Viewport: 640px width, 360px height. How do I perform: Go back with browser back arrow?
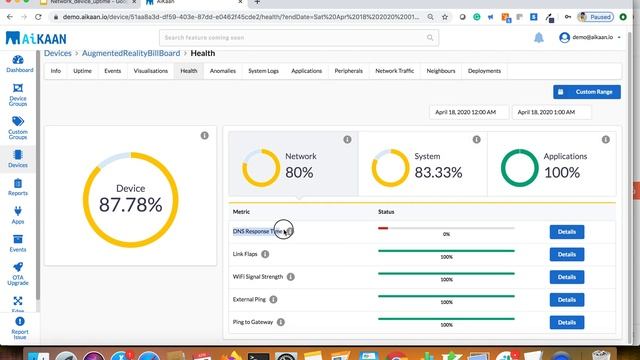pos(10,17)
